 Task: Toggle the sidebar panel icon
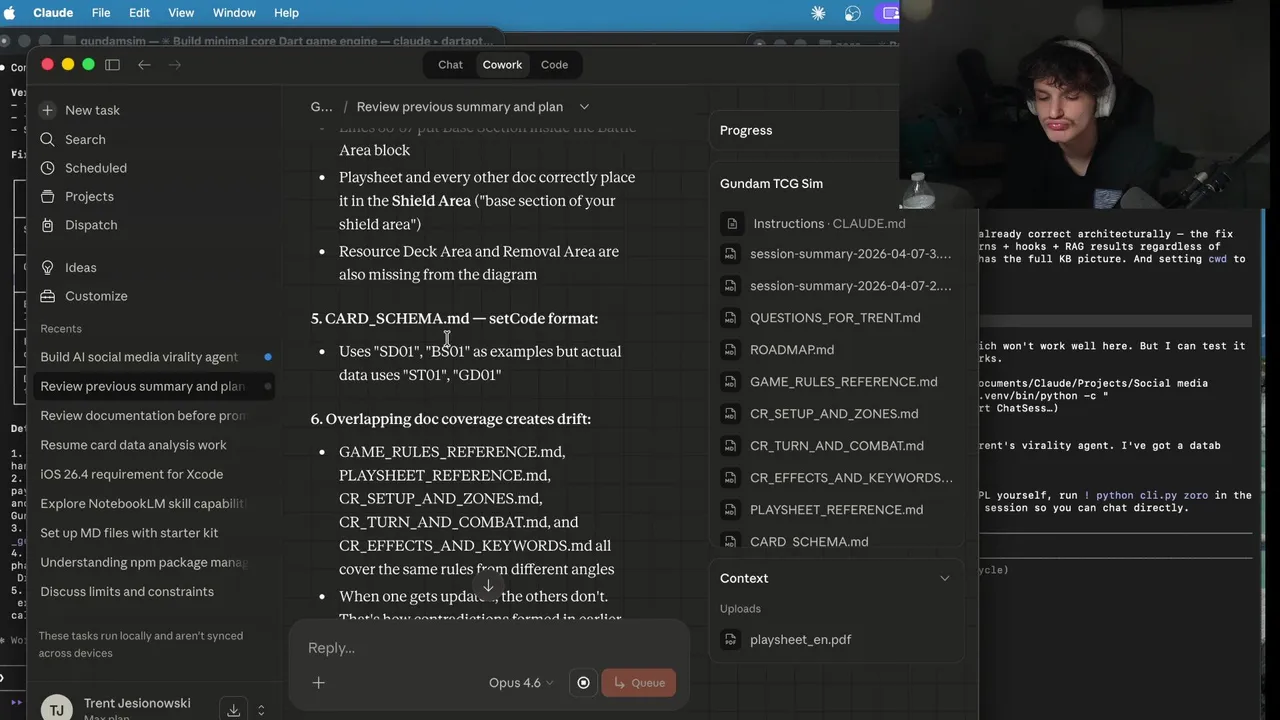click(x=112, y=64)
